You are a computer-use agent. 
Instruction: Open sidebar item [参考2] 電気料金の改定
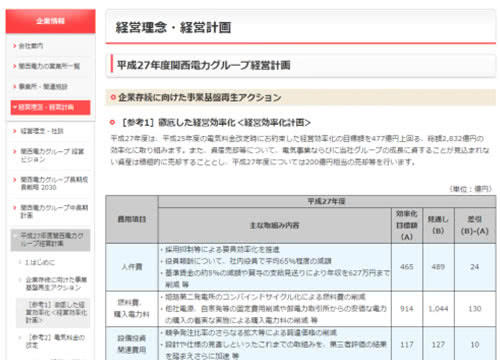(x=55, y=341)
